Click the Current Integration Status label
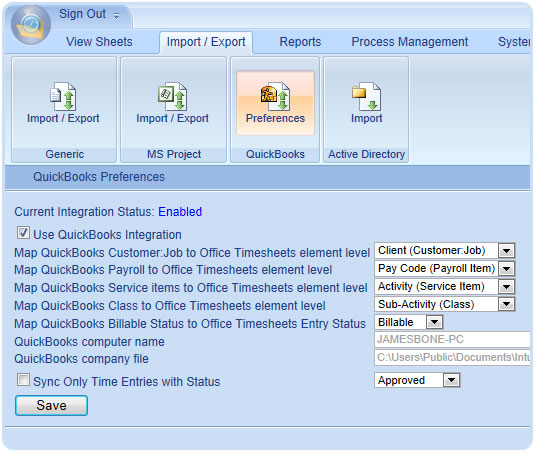The image size is (536, 453). [84, 212]
